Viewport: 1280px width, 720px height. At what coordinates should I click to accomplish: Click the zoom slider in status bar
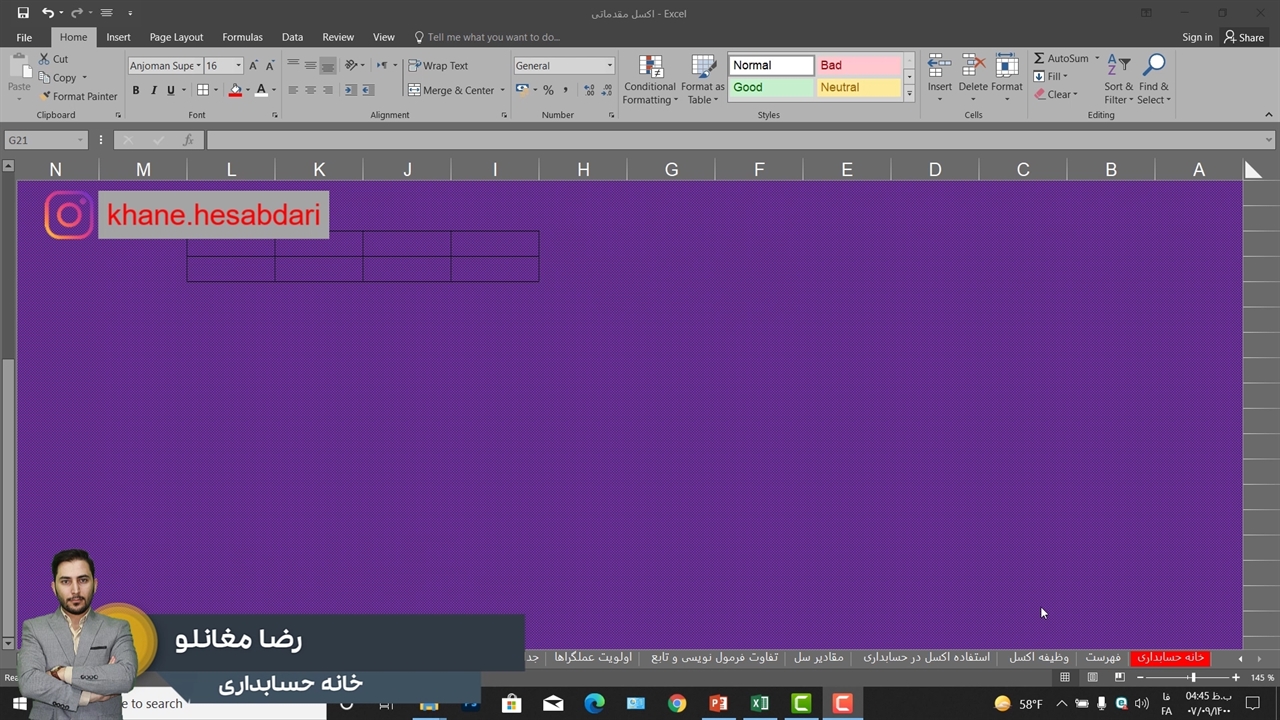pos(1192,677)
